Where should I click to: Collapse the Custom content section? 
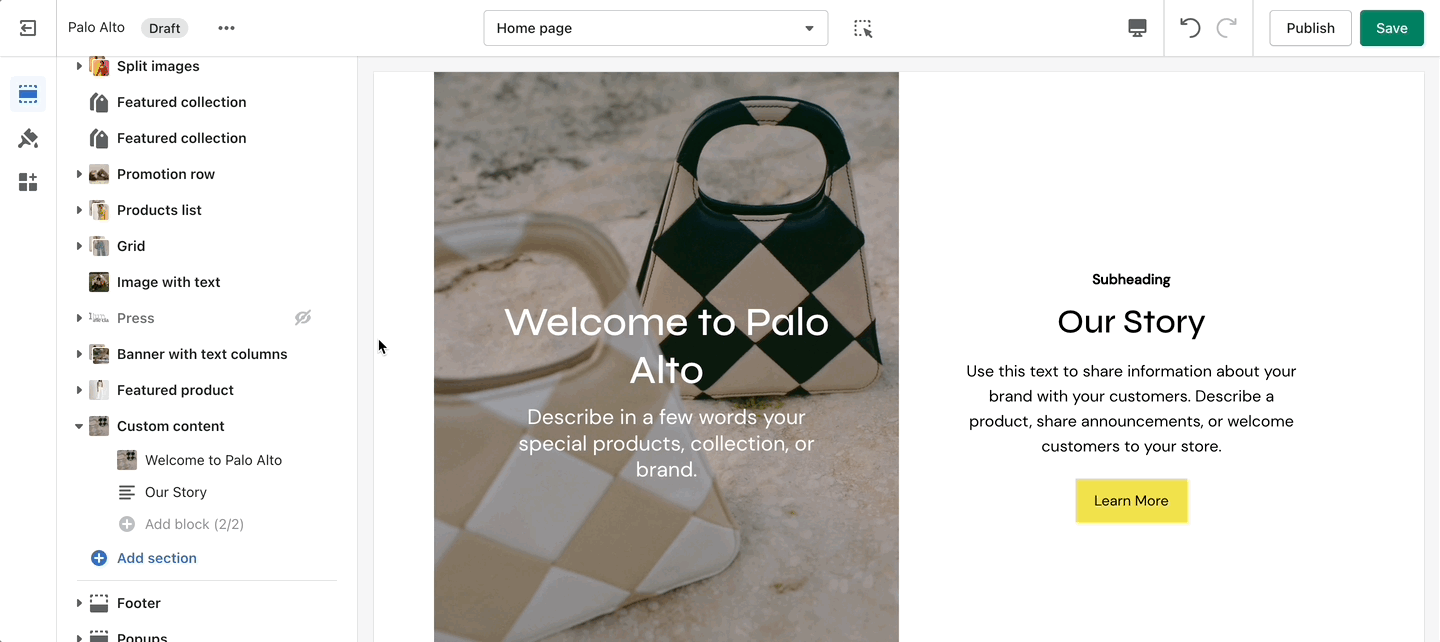coord(79,426)
